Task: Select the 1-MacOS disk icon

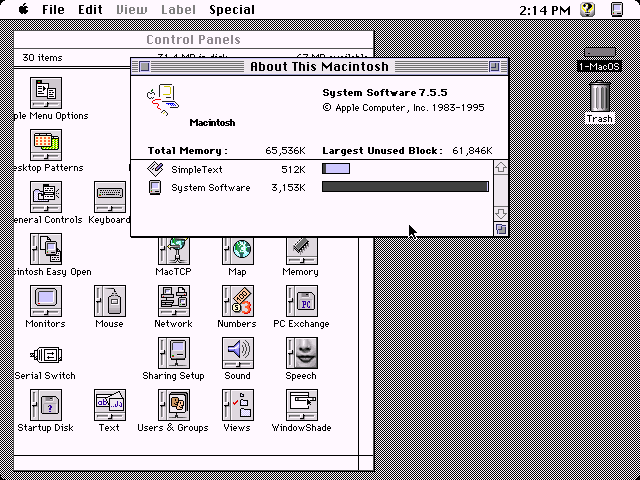Action: pyautogui.click(x=600, y=52)
